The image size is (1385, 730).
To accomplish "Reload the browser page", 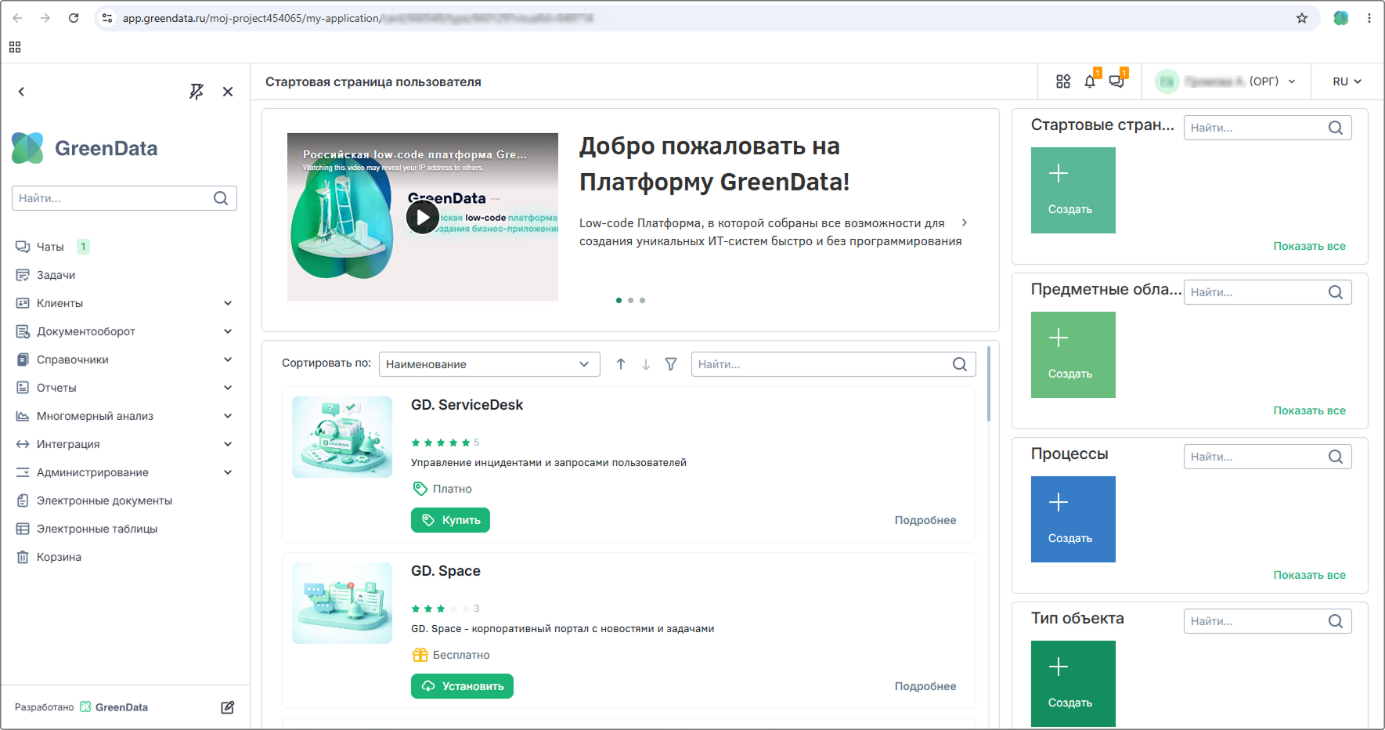I will (x=73, y=18).
